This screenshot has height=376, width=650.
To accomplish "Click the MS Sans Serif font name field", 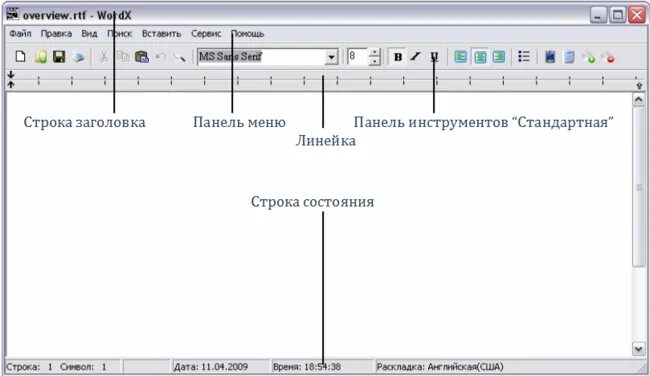I will [x=261, y=57].
